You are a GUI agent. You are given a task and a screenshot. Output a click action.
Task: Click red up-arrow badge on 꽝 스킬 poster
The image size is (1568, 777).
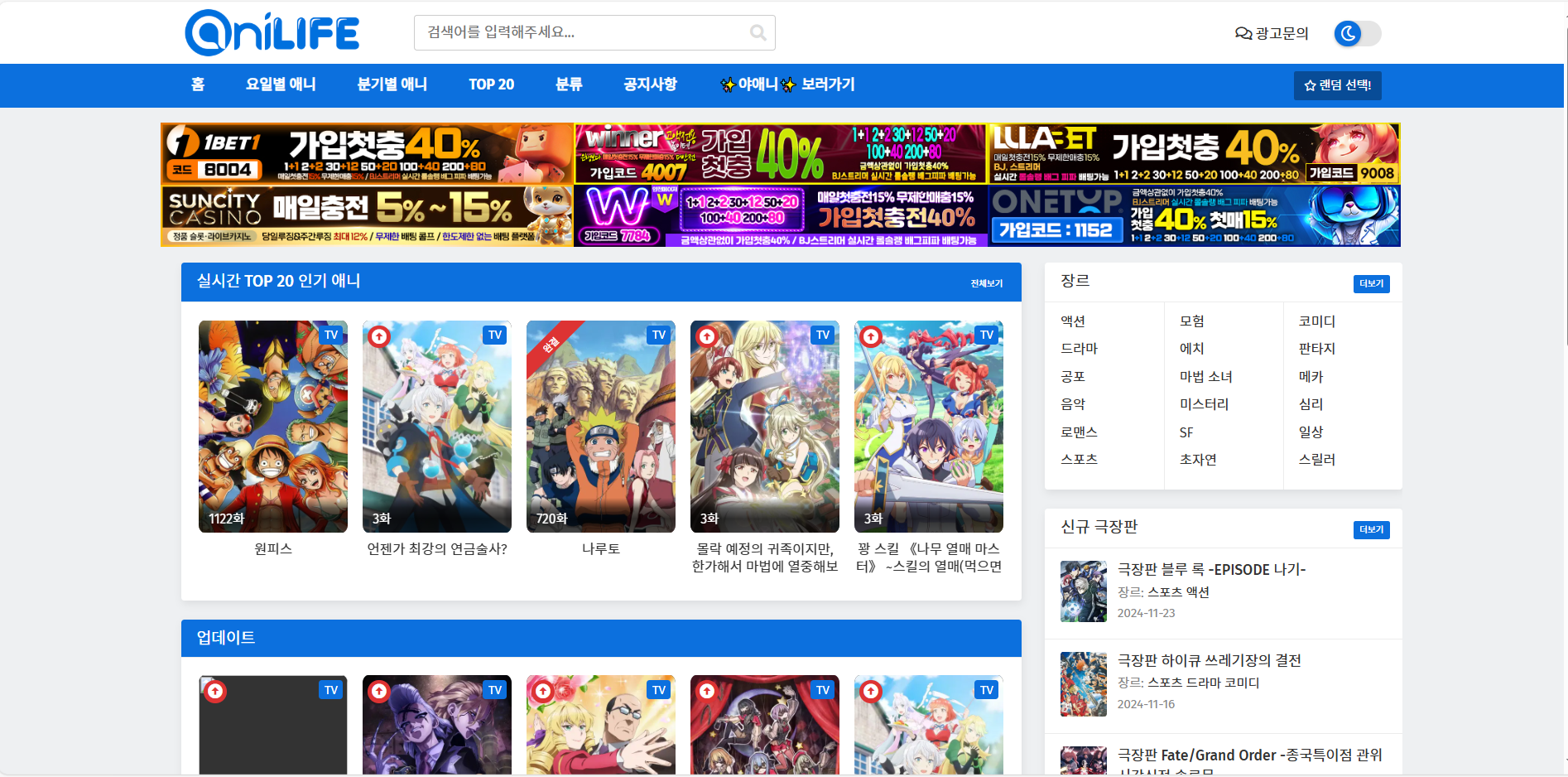coord(871,336)
